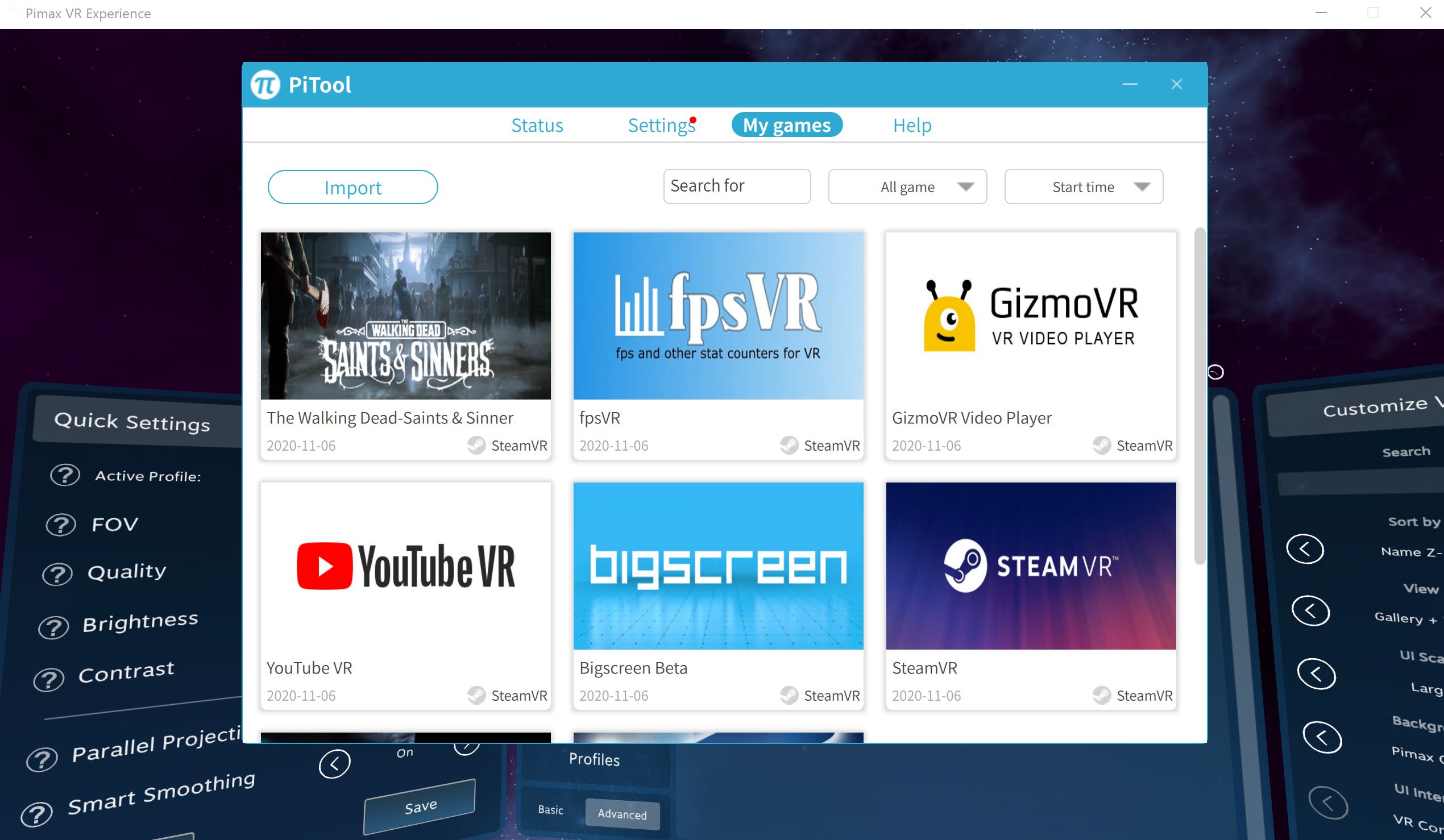
Task: Click SteamVR icon on YouTube VR card
Action: (476, 695)
